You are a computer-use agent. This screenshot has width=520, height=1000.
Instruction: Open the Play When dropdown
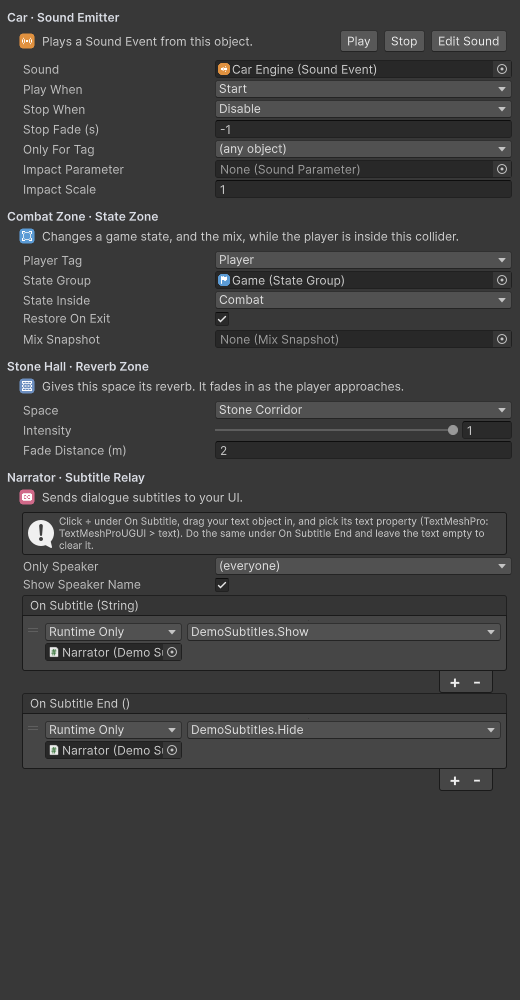click(x=363, y=89)
